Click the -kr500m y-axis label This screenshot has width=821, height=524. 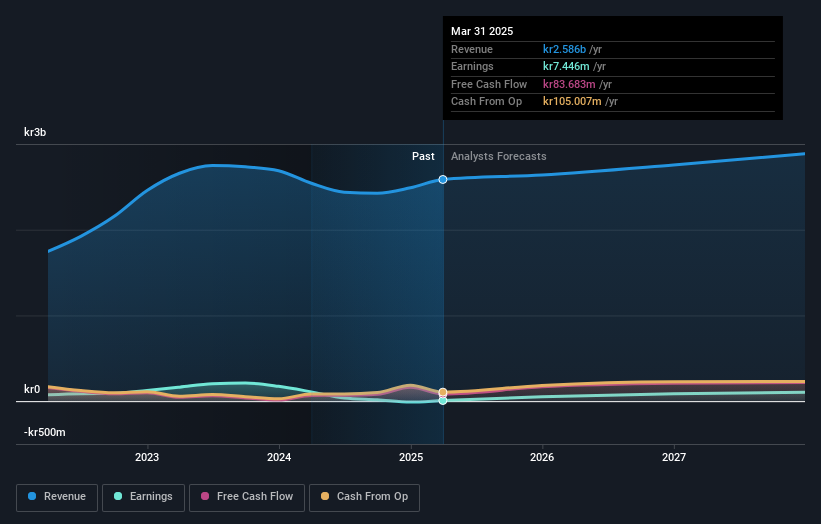point(45,432)
